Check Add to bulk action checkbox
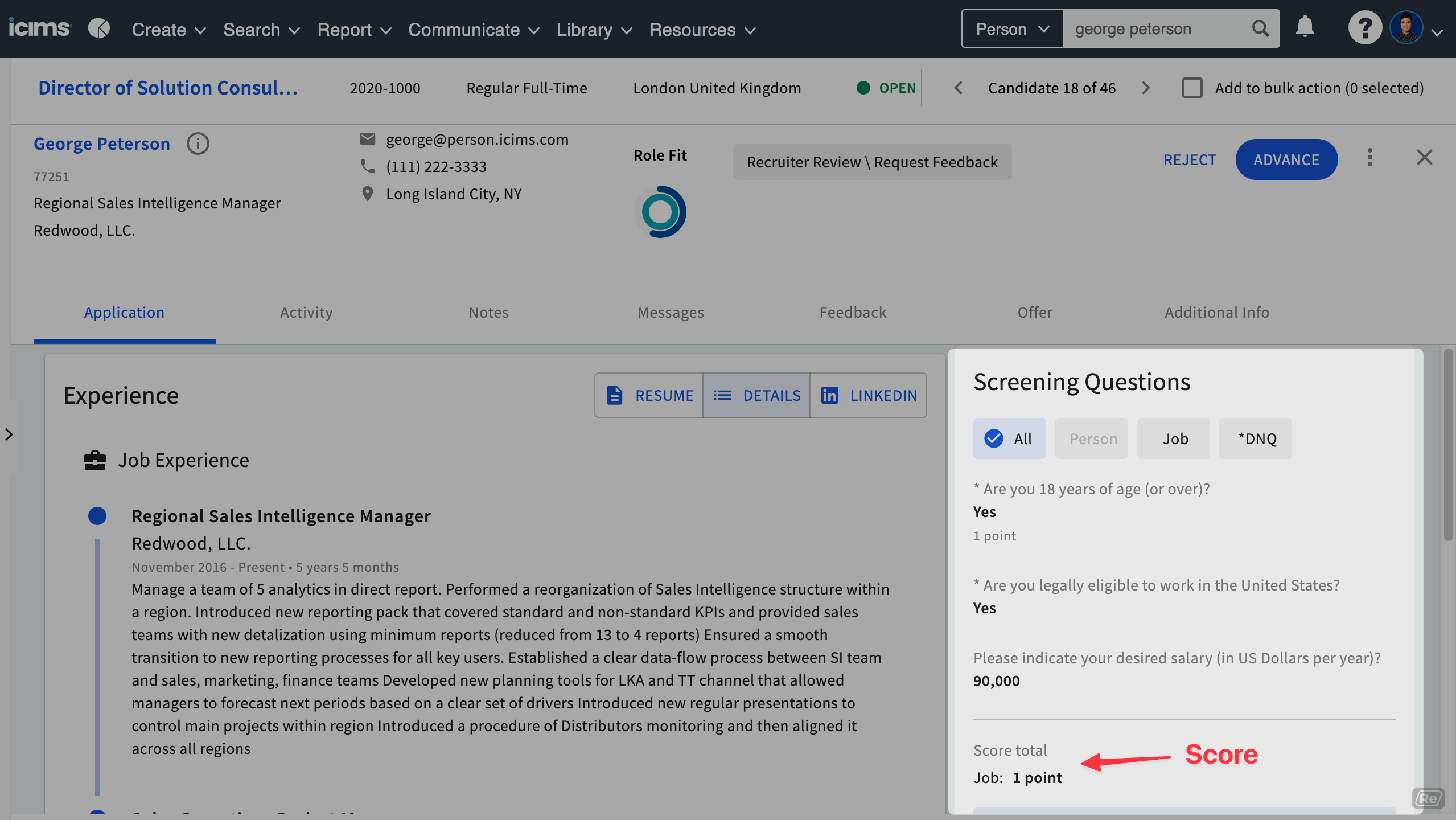The width and height of the screenshot is (1456, 820). 1192,88
